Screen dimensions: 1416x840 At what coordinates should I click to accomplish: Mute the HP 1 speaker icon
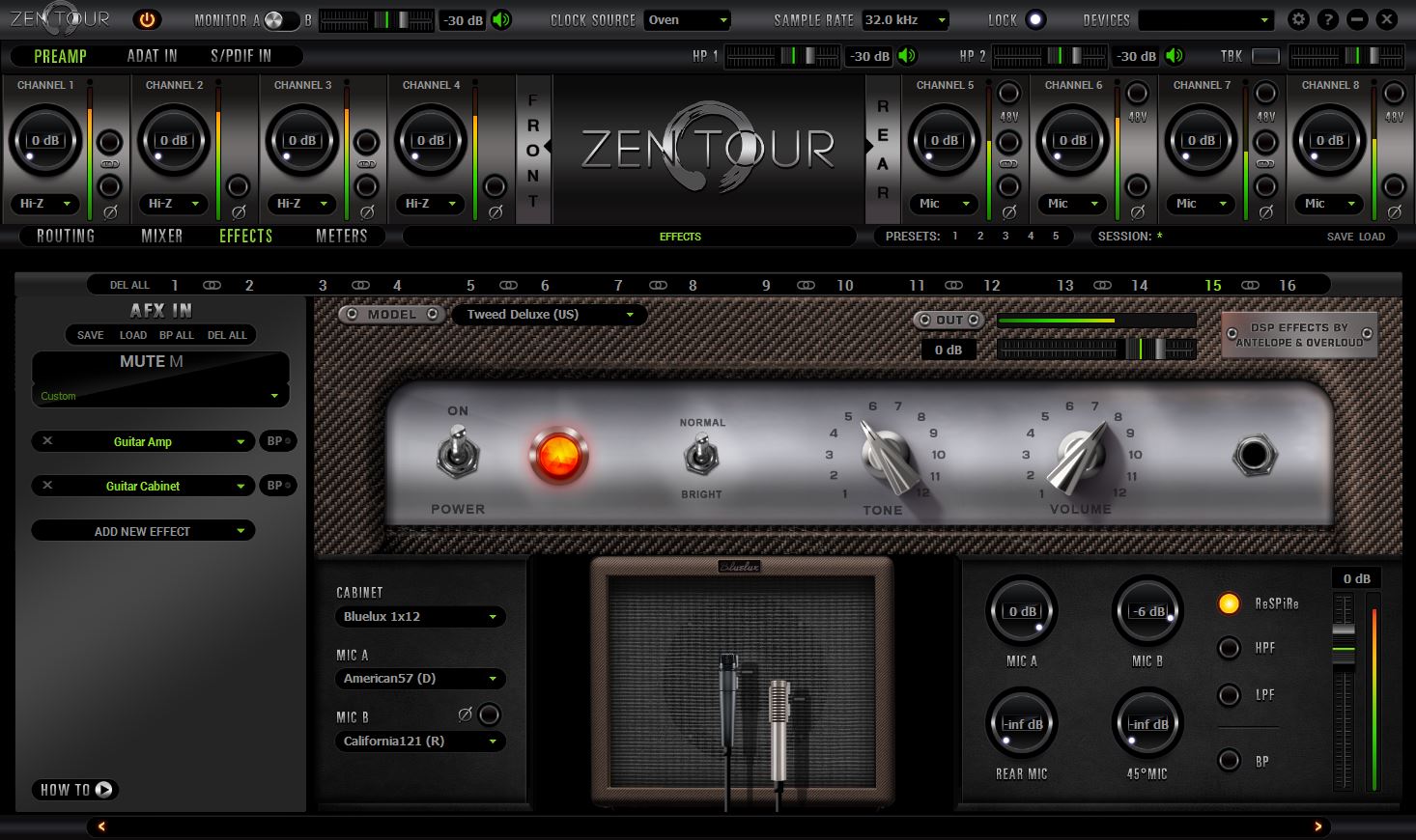[x=907, y=56]
